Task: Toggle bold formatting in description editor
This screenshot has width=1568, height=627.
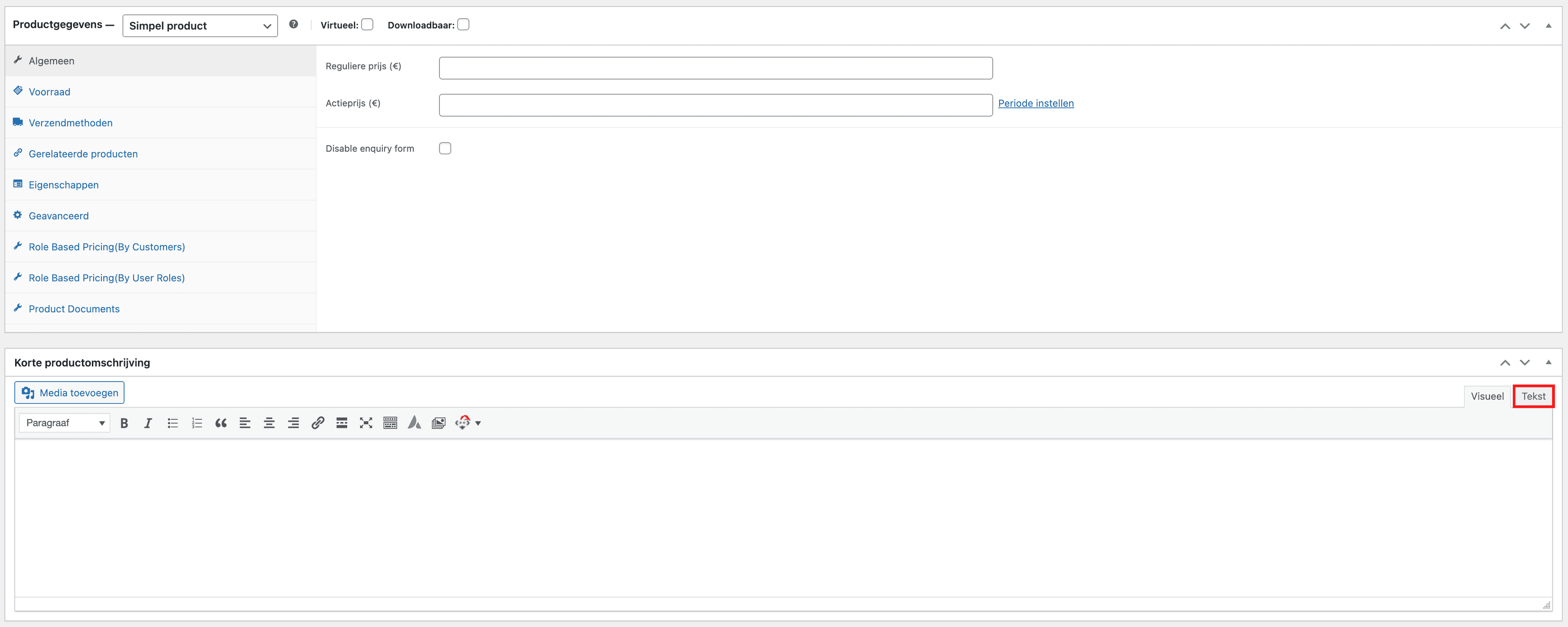Action: (124, 423)
